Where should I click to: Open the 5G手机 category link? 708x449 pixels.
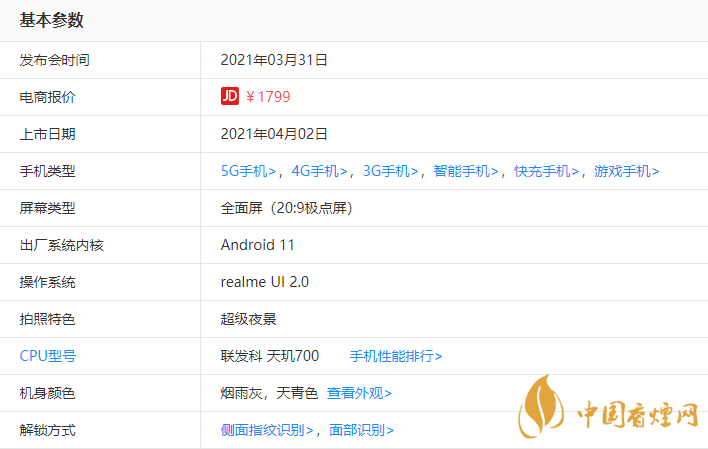[248, 171]
